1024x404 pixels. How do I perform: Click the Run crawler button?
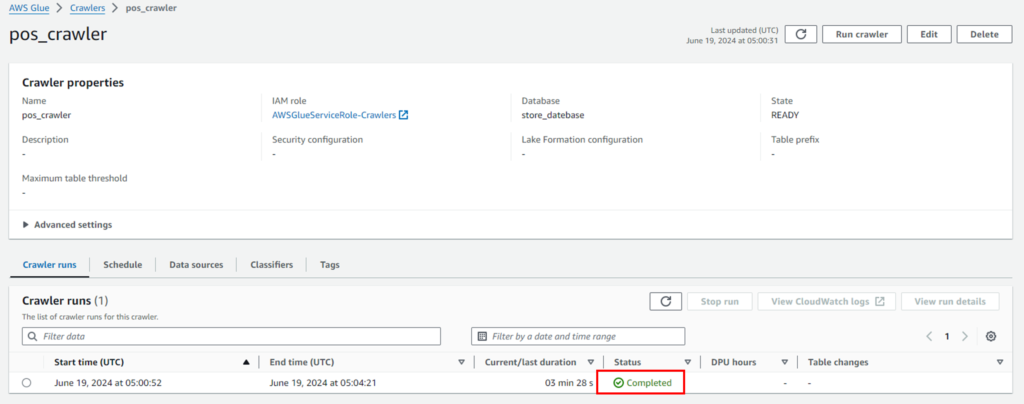[862, 35]
